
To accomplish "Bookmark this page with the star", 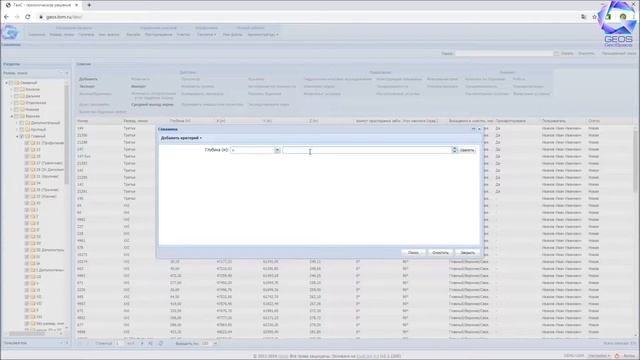I will (x=594, y=17).
